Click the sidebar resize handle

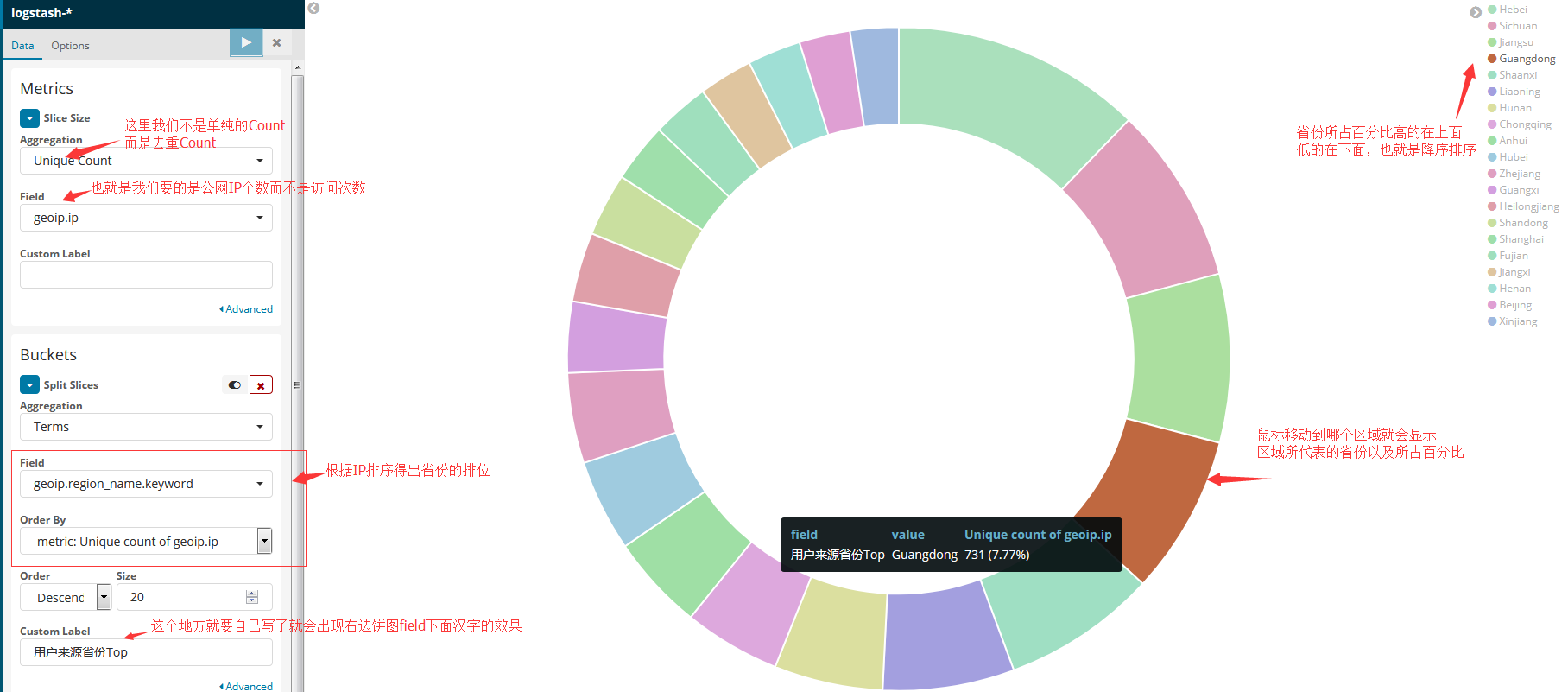coord(297,385)
